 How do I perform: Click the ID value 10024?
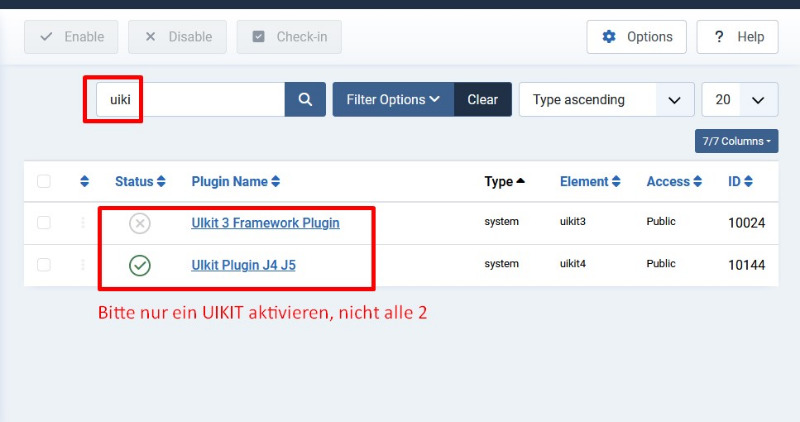tap(746, 223)
